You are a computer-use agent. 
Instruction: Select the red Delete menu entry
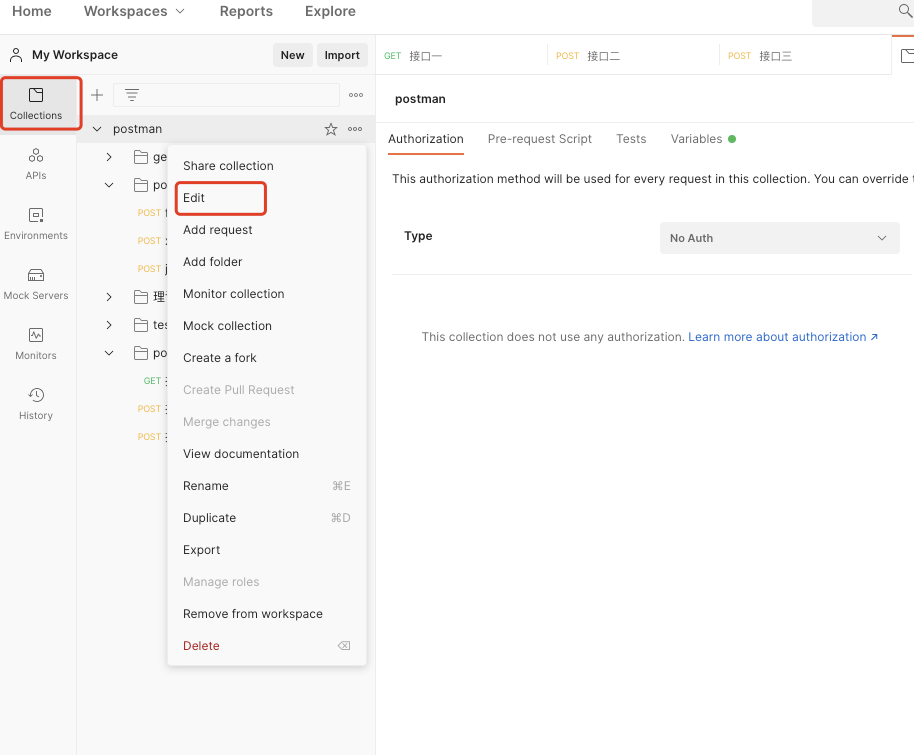tap(267, 646)
